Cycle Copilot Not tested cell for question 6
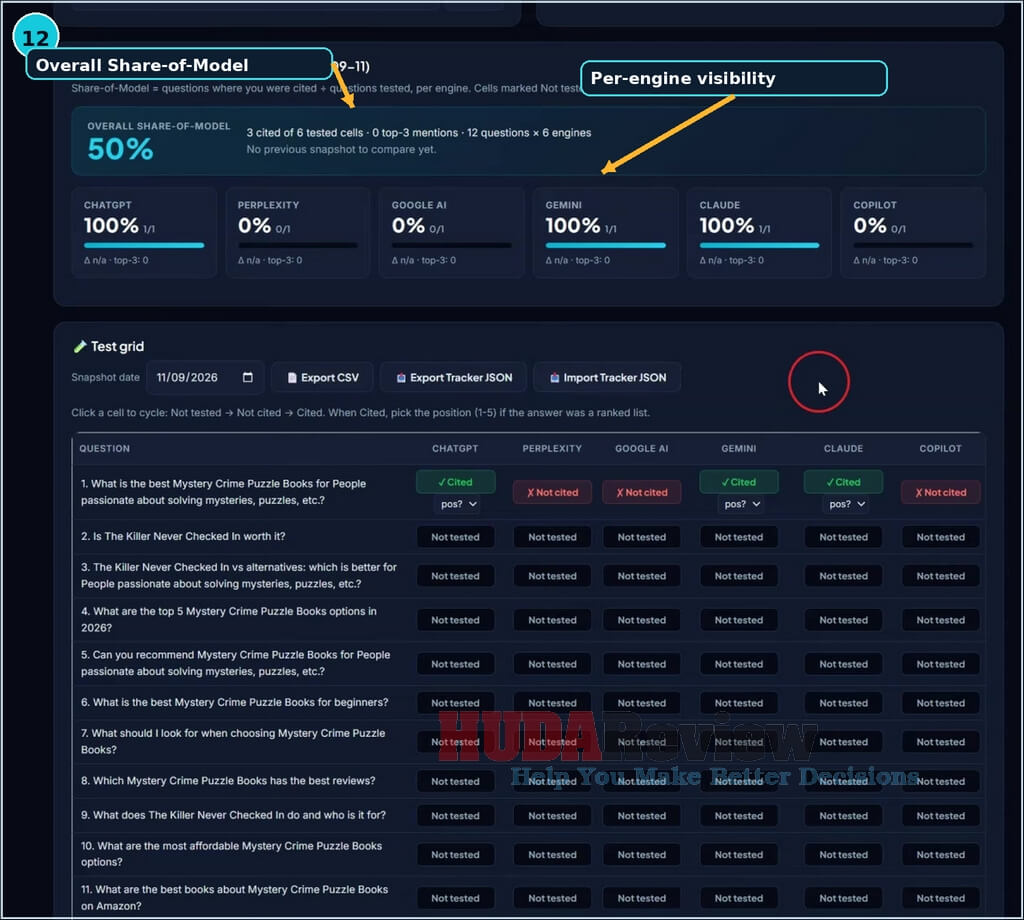Screen dimensions: 1024x920 [x=940, y=703]
